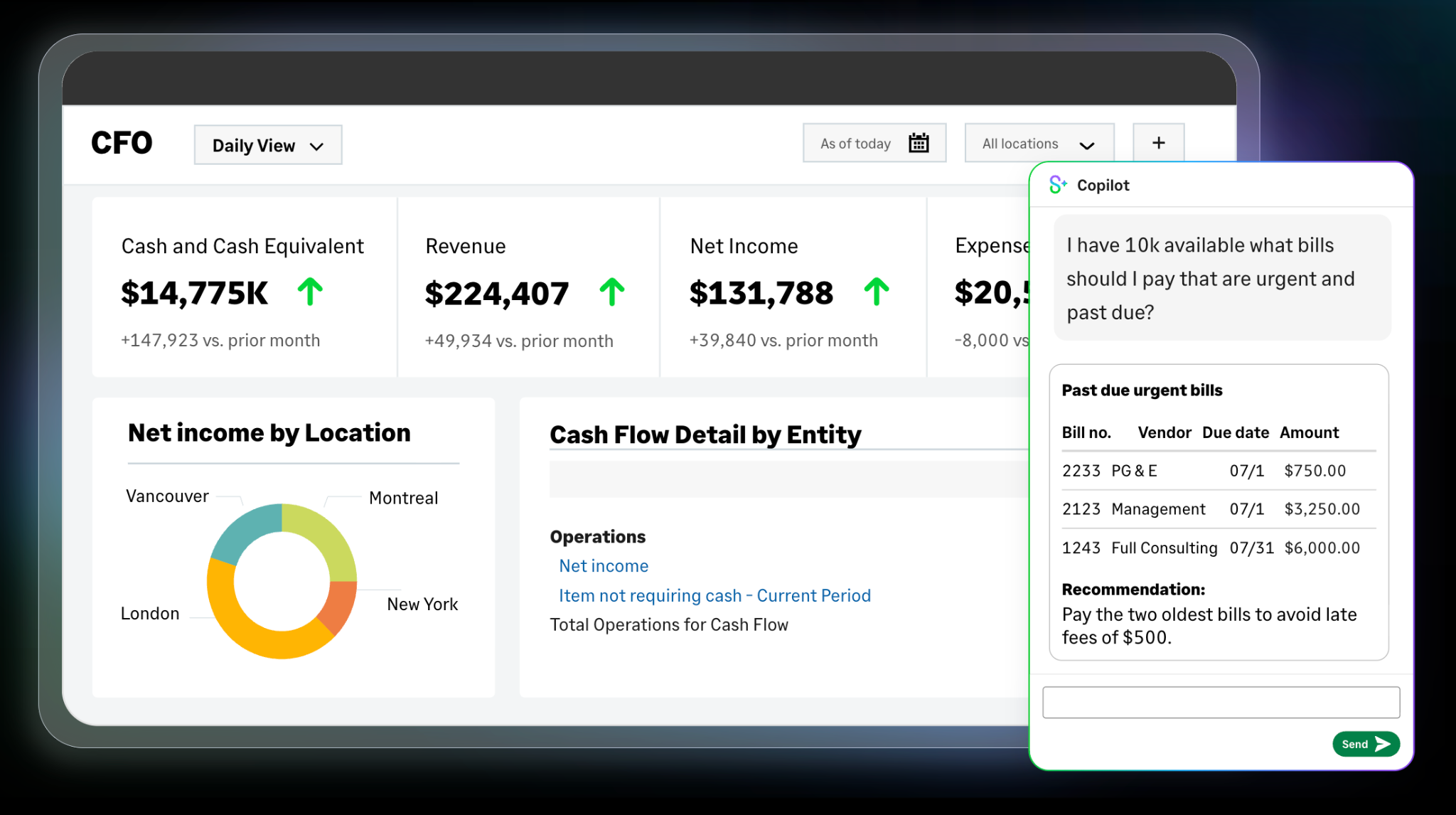The width and height of the screenshot is (1456, 815).
Task: Click the Net income by Location title
Action: [269, 433]
